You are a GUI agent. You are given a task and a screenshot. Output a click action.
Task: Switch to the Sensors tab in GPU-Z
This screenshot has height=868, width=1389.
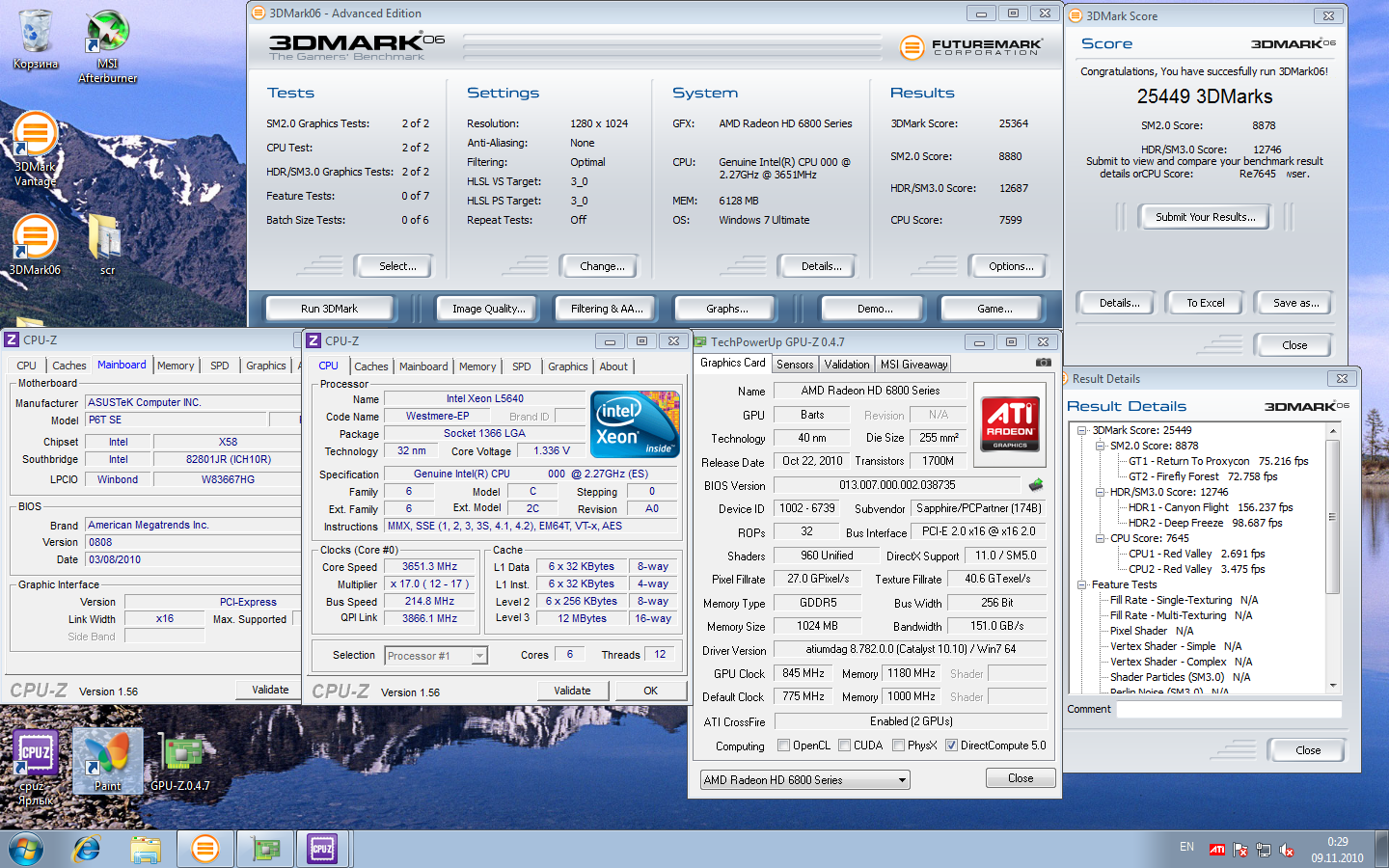tap(795, 365)
